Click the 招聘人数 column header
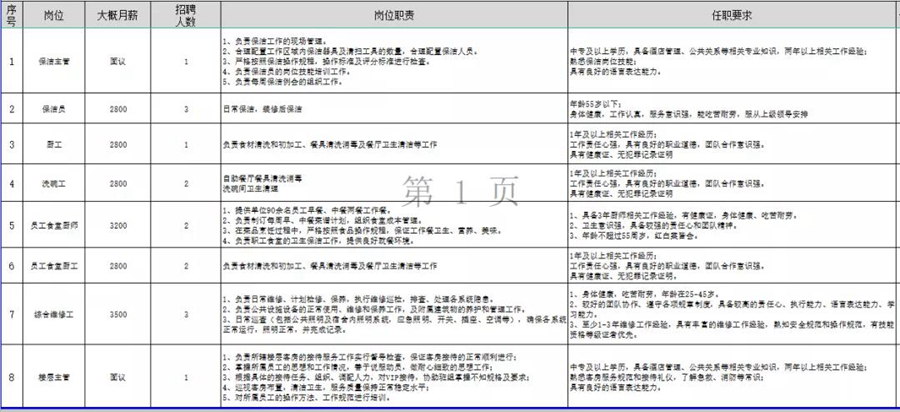The width and height of the screenshot is (900, 412). point(186,16)
